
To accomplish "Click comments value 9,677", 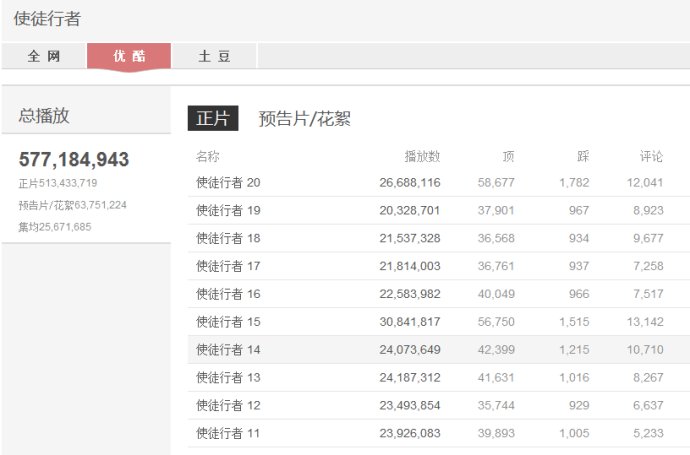I will point(648,238).
